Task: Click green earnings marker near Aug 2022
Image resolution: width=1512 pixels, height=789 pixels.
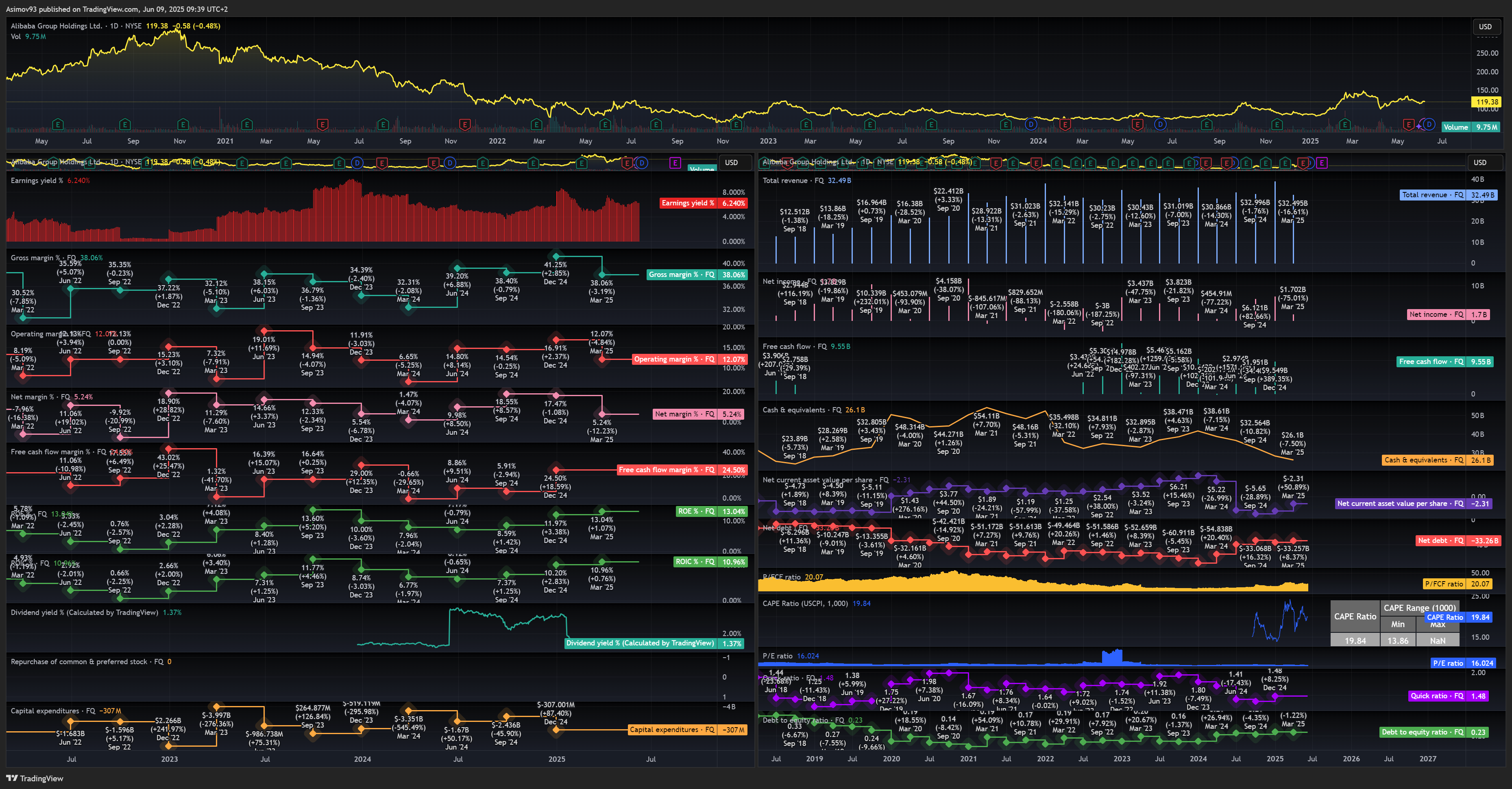Action: click(x=656, y=124)
